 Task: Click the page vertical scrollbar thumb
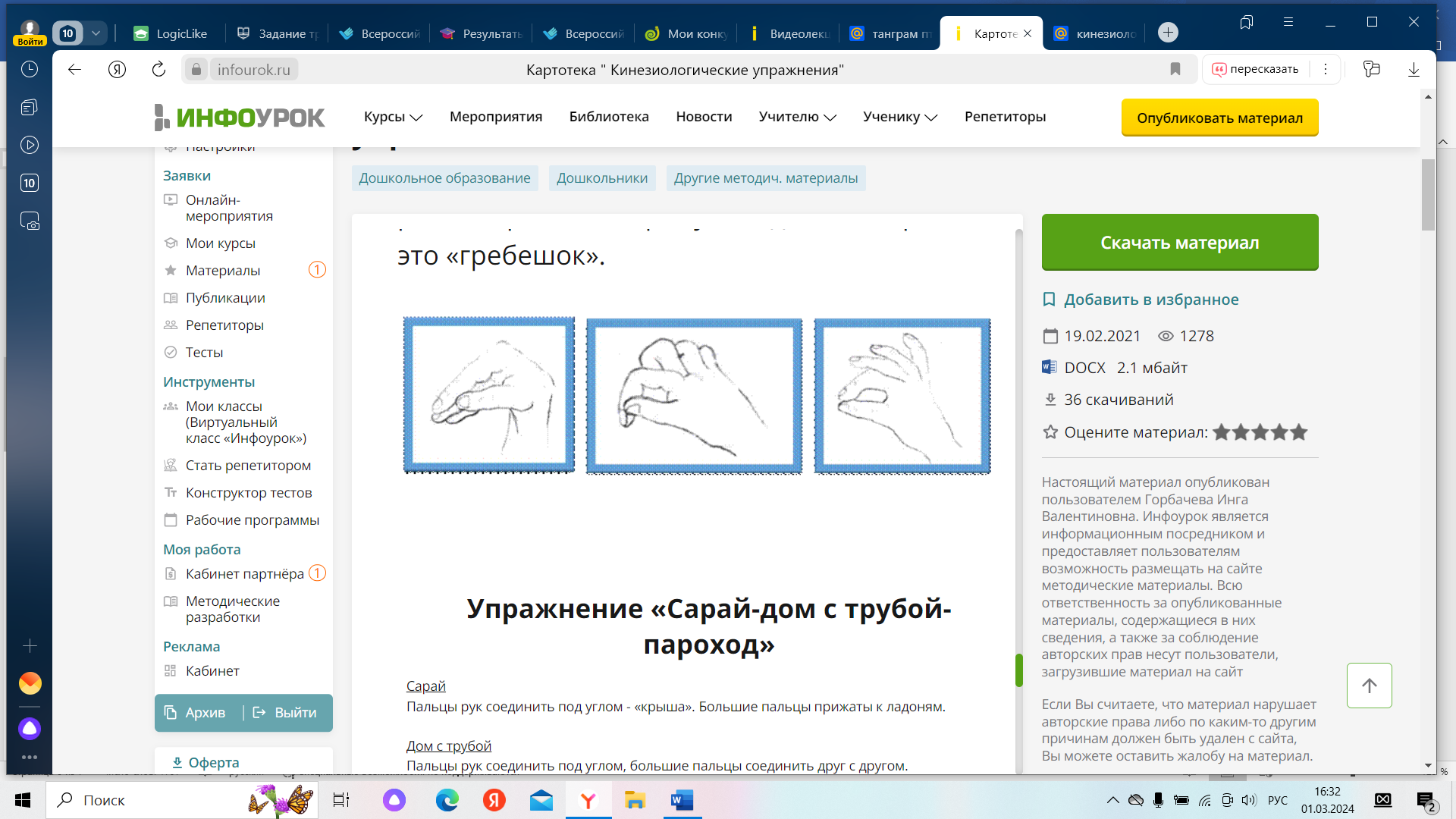click(1428, 195)
